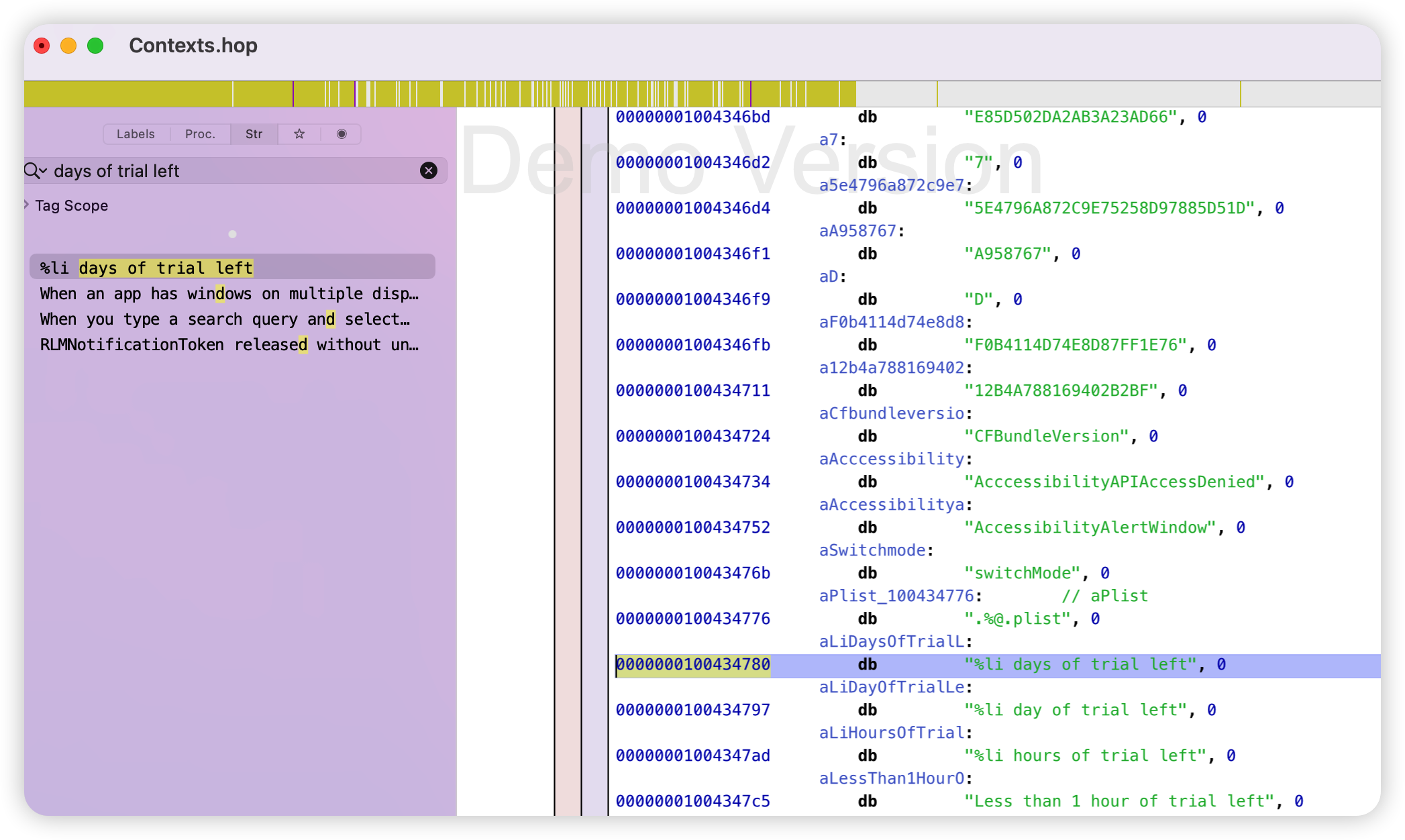
Task: Click the aLiDaysOfTrialL label
Action: [891, 641]
